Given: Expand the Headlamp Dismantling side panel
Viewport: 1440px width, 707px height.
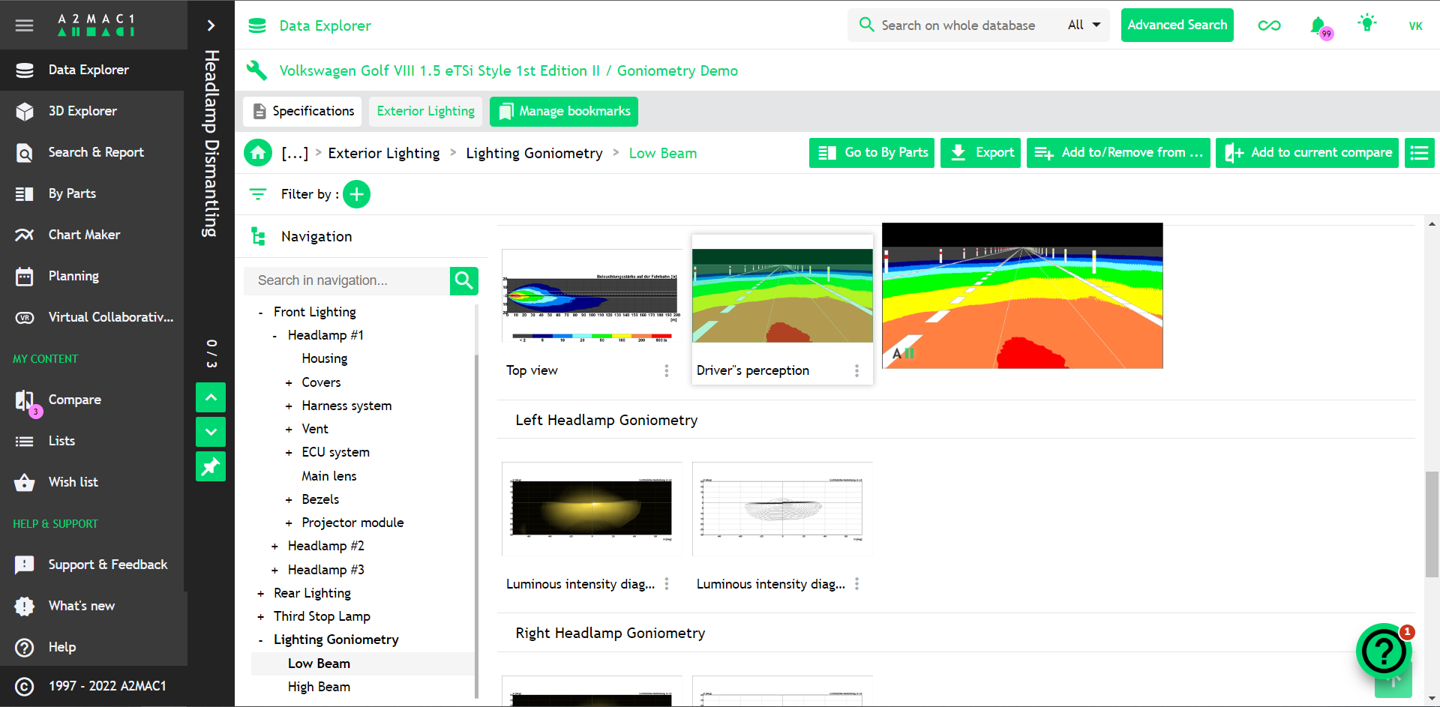Looking at the screenshot, I should click(x=210, y=25).
